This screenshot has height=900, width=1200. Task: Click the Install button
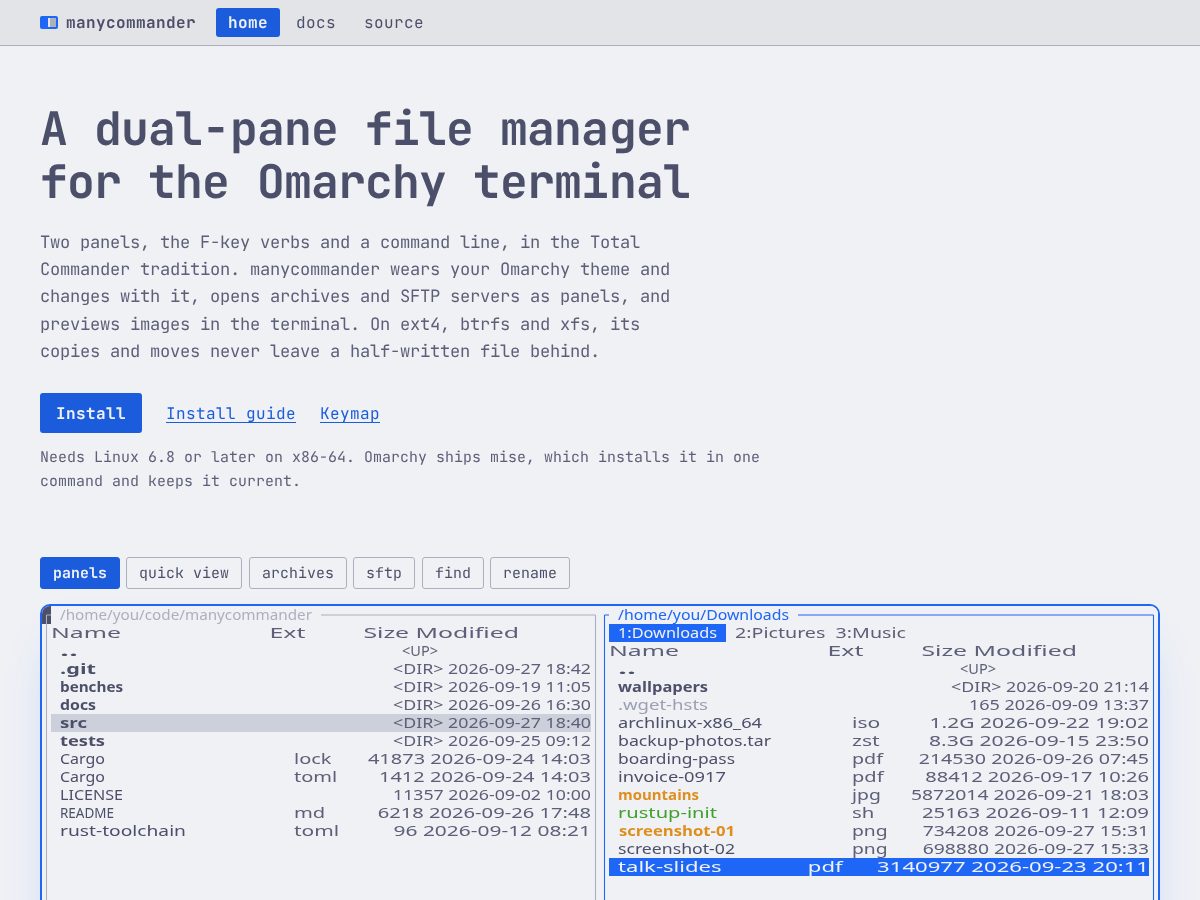click(x=91, y=413)
